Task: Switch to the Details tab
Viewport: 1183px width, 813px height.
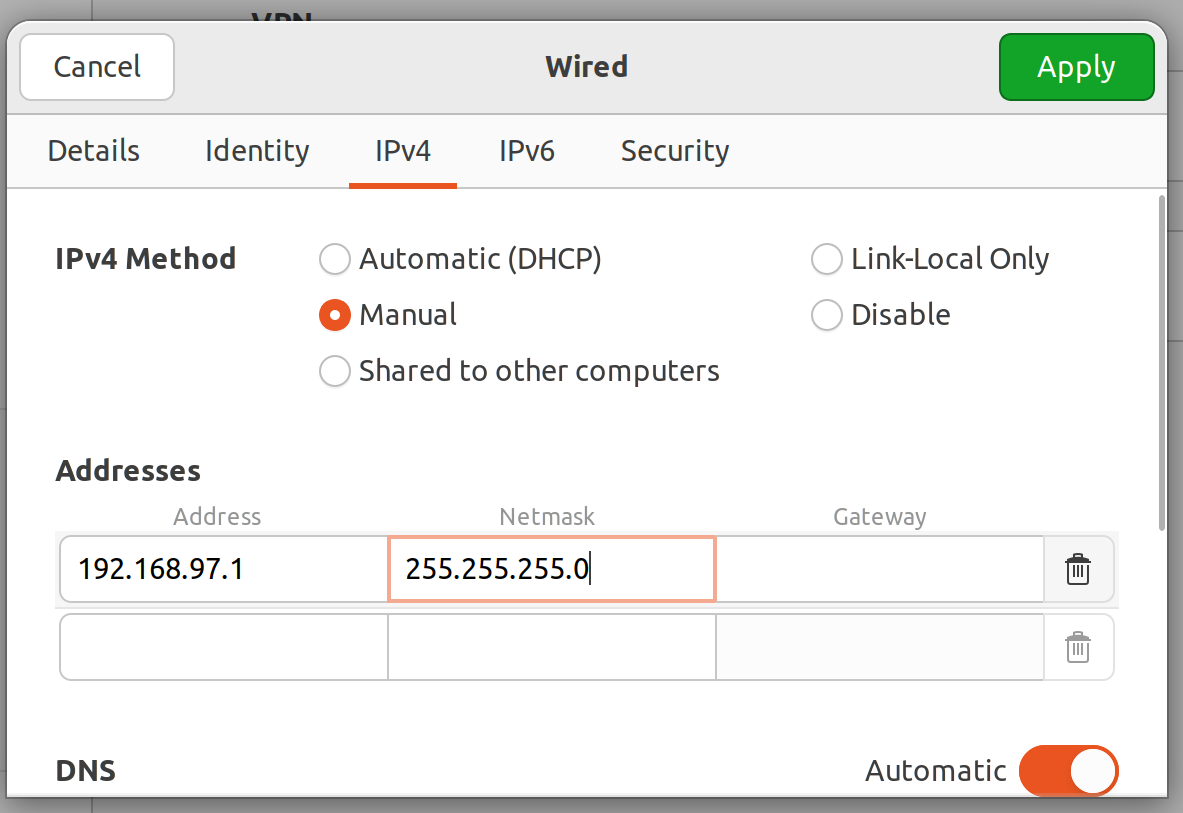Action: [x=93, y=151]
